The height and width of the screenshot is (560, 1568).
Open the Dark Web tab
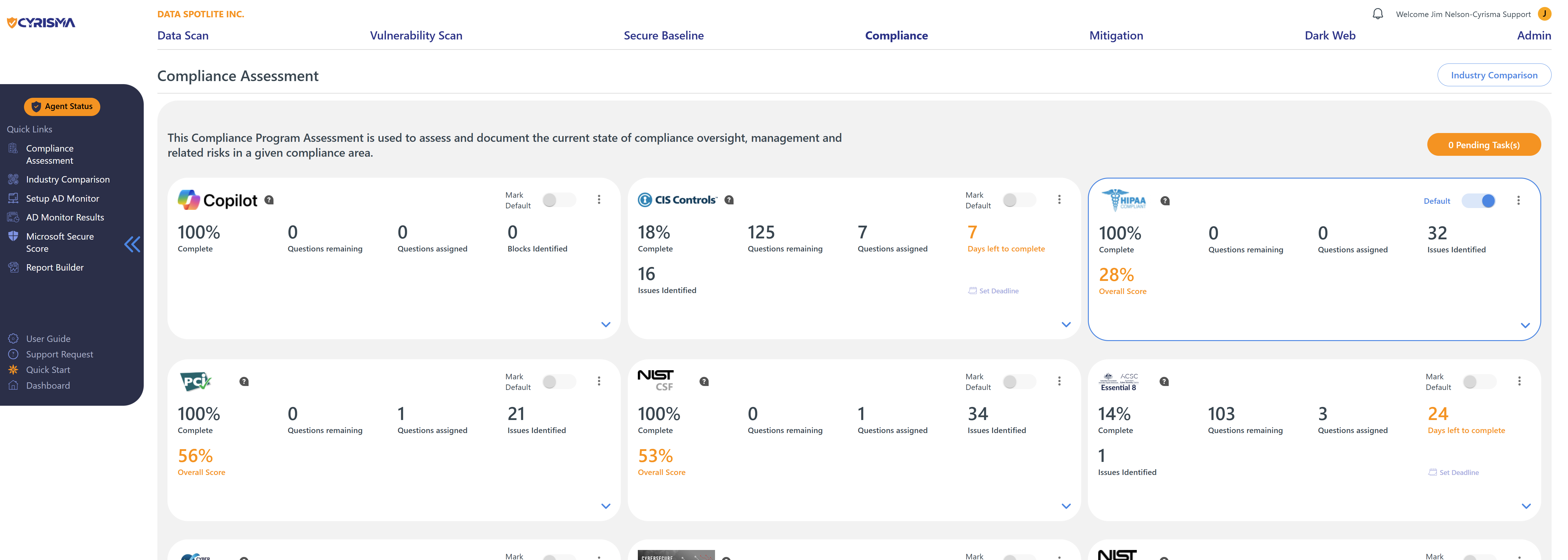coord(1330,35)
